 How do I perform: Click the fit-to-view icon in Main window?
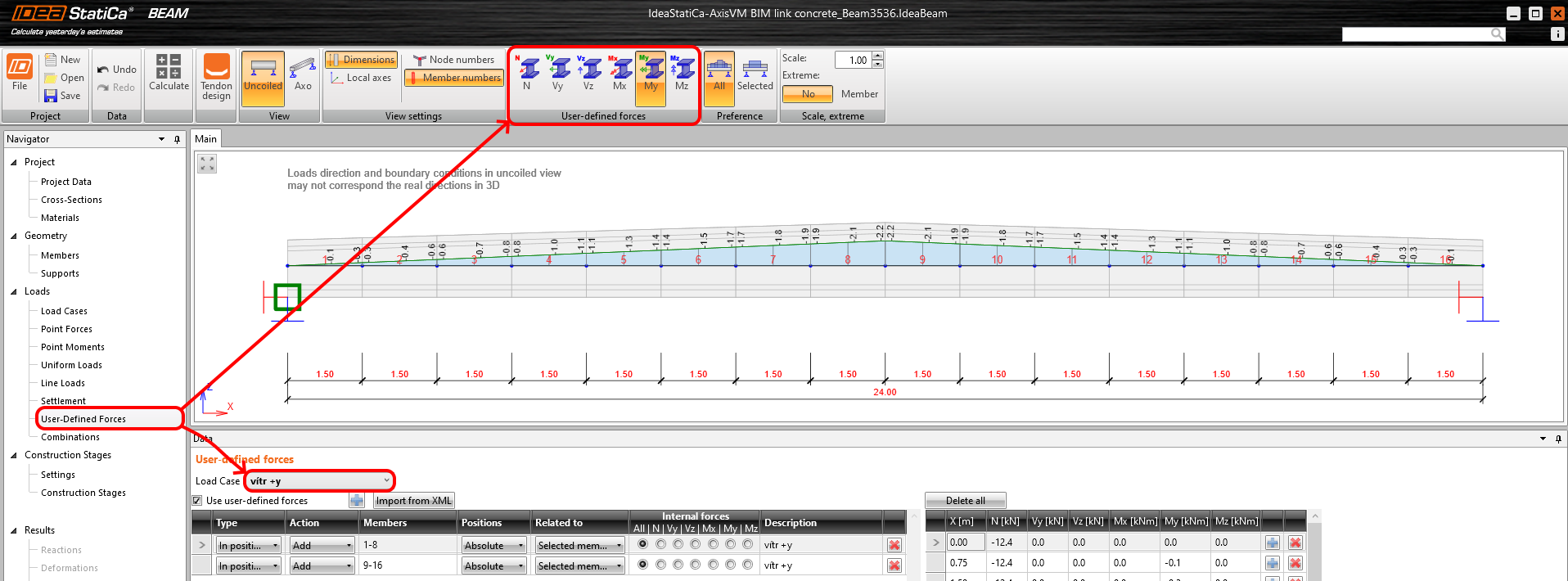click(207, 164)
